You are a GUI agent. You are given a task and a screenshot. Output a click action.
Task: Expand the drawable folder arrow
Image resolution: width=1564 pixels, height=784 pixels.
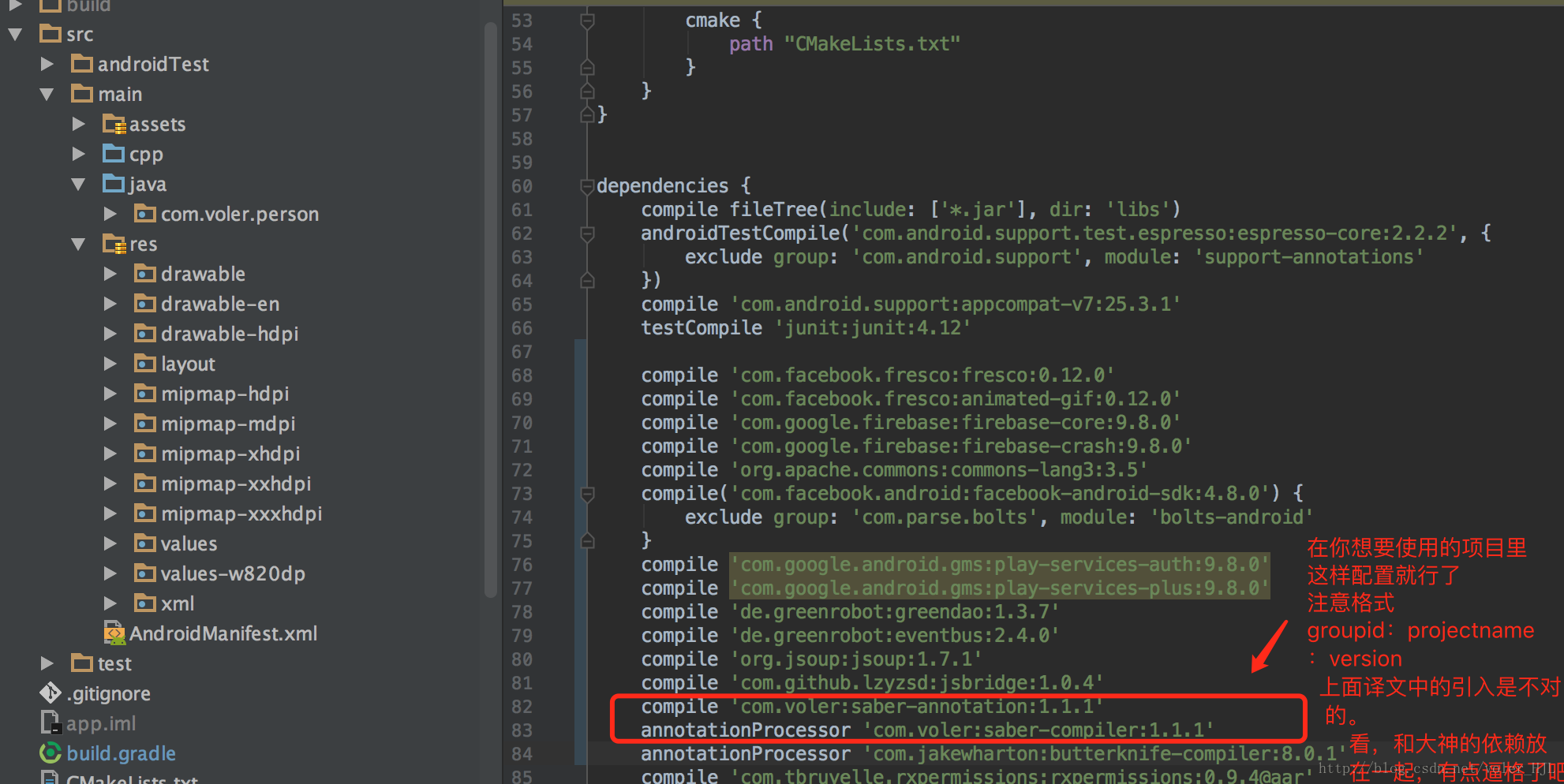[x=110, y=274]
